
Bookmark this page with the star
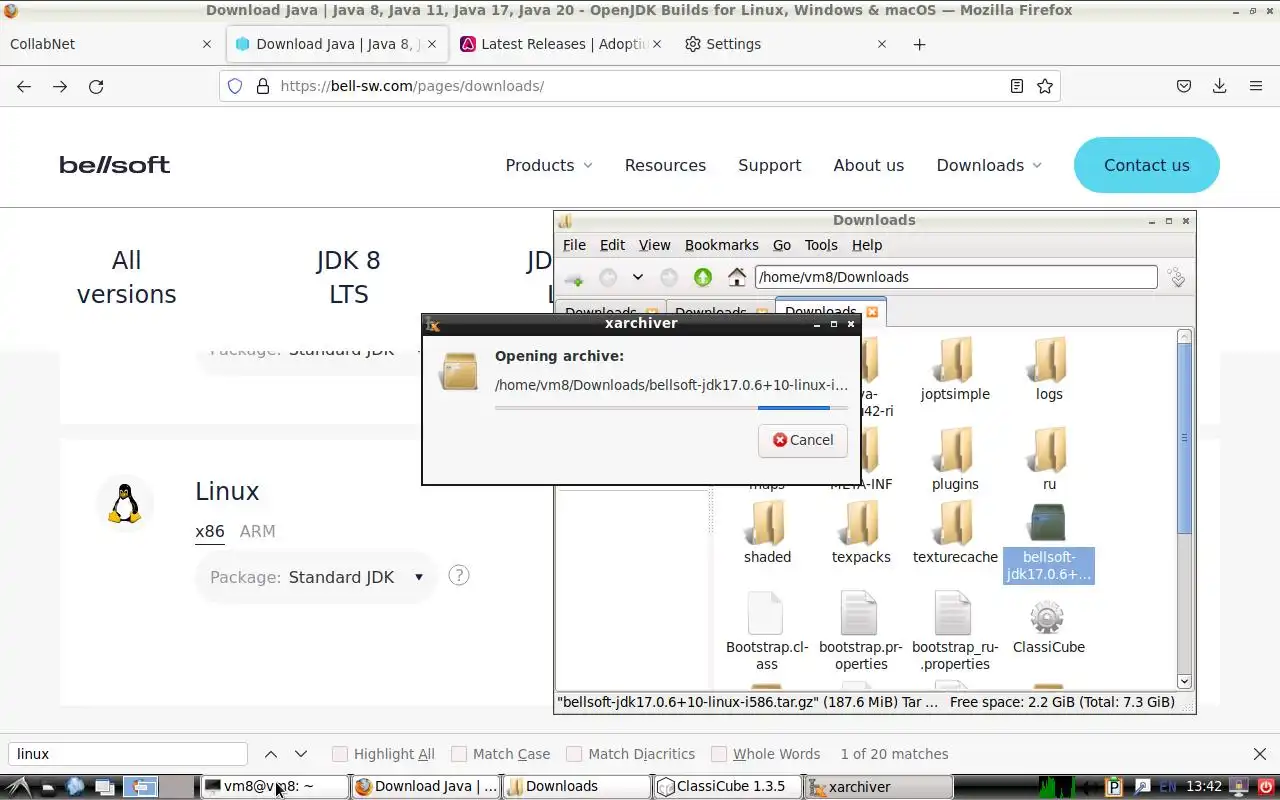point(1045,86)
